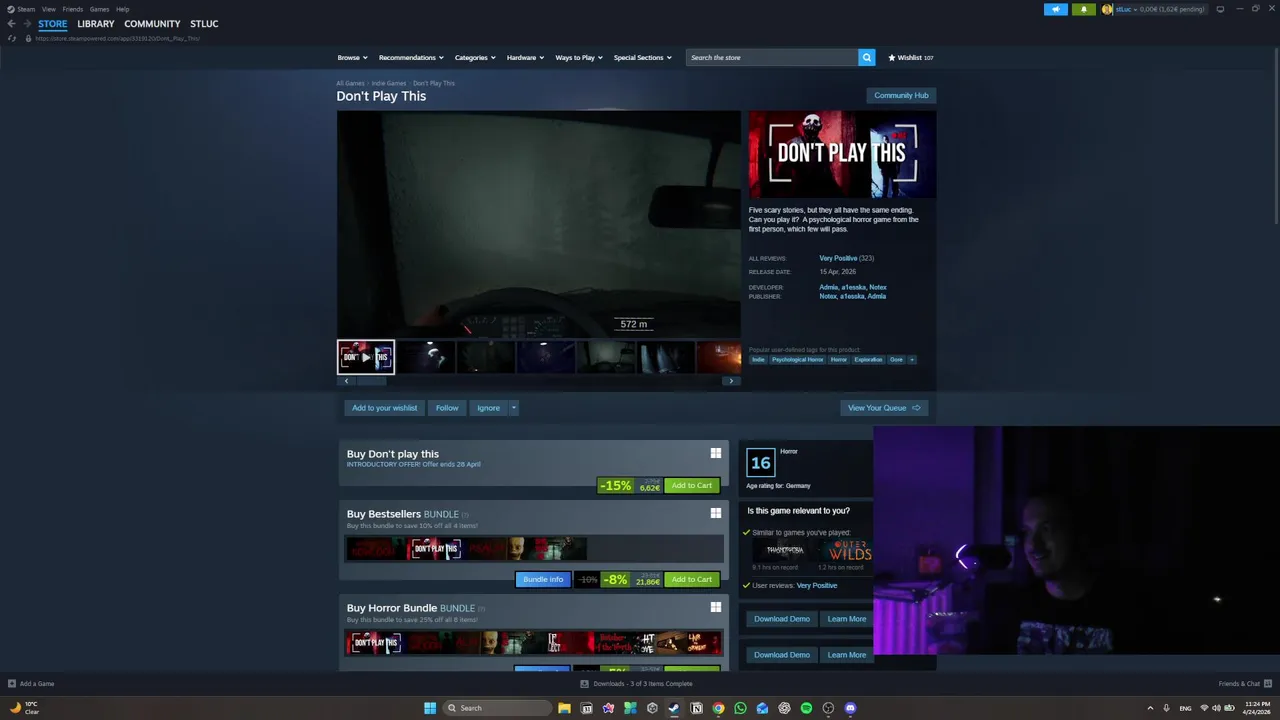Click the Ignore button

click(488, 408)
